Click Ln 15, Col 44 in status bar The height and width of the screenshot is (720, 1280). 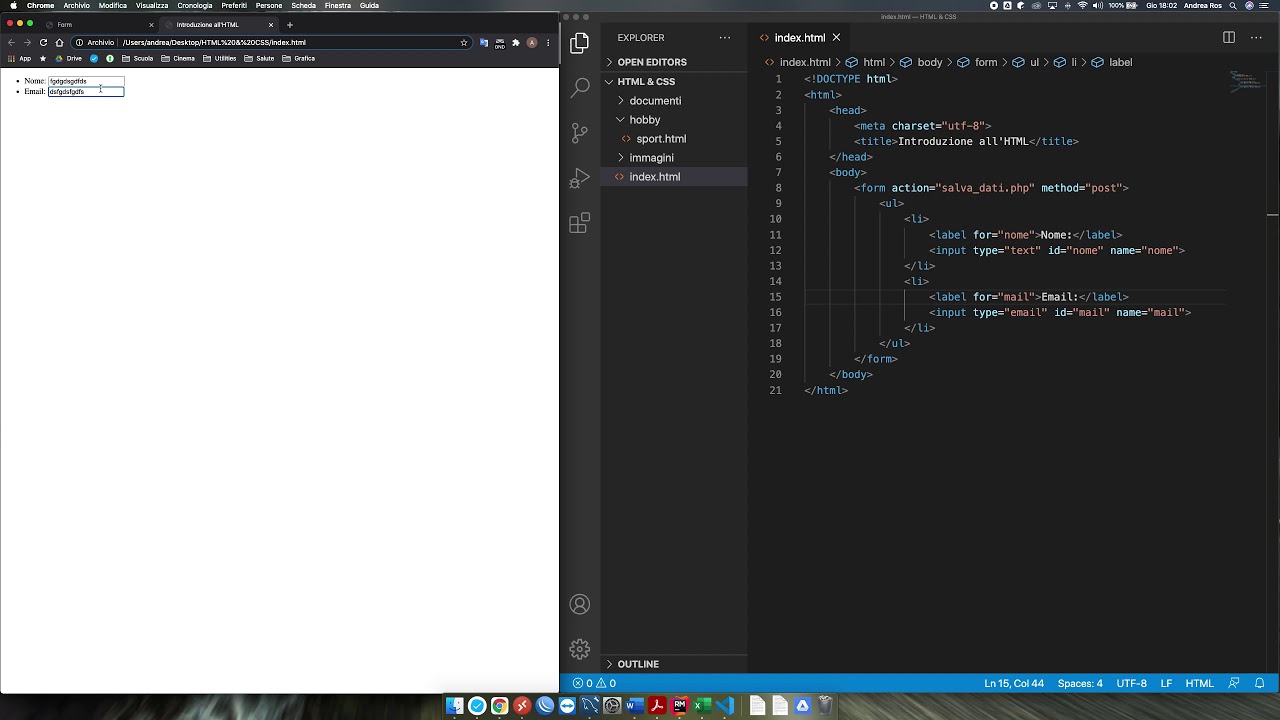pyautogui.click(x=1014, y=683)
